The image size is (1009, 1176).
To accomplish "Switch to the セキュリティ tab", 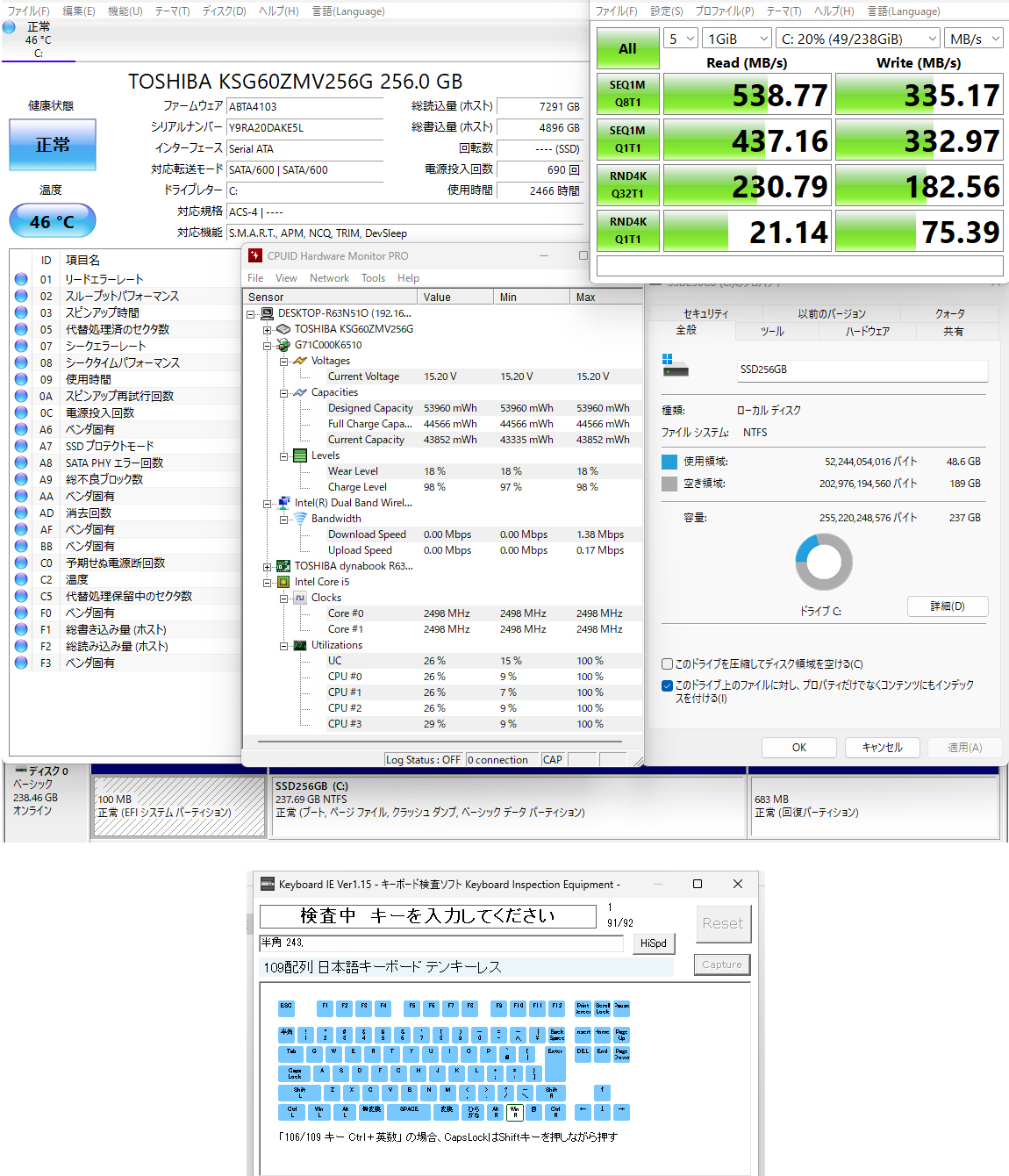I will [705, 313].
